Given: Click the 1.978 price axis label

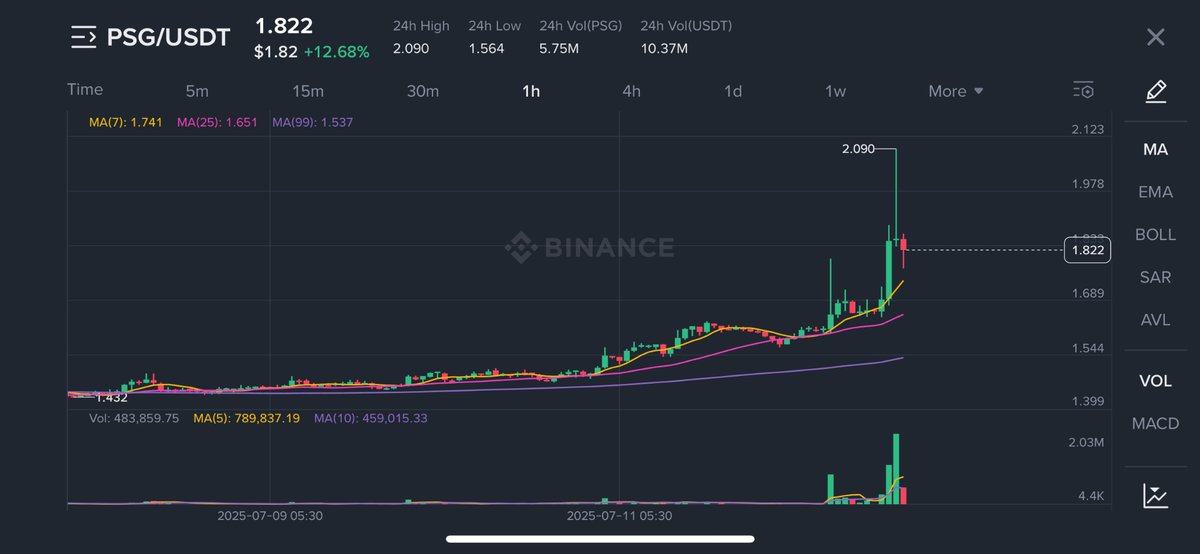Looking at the screenshot, I should pyautogui.click(x=1087, y=184).
